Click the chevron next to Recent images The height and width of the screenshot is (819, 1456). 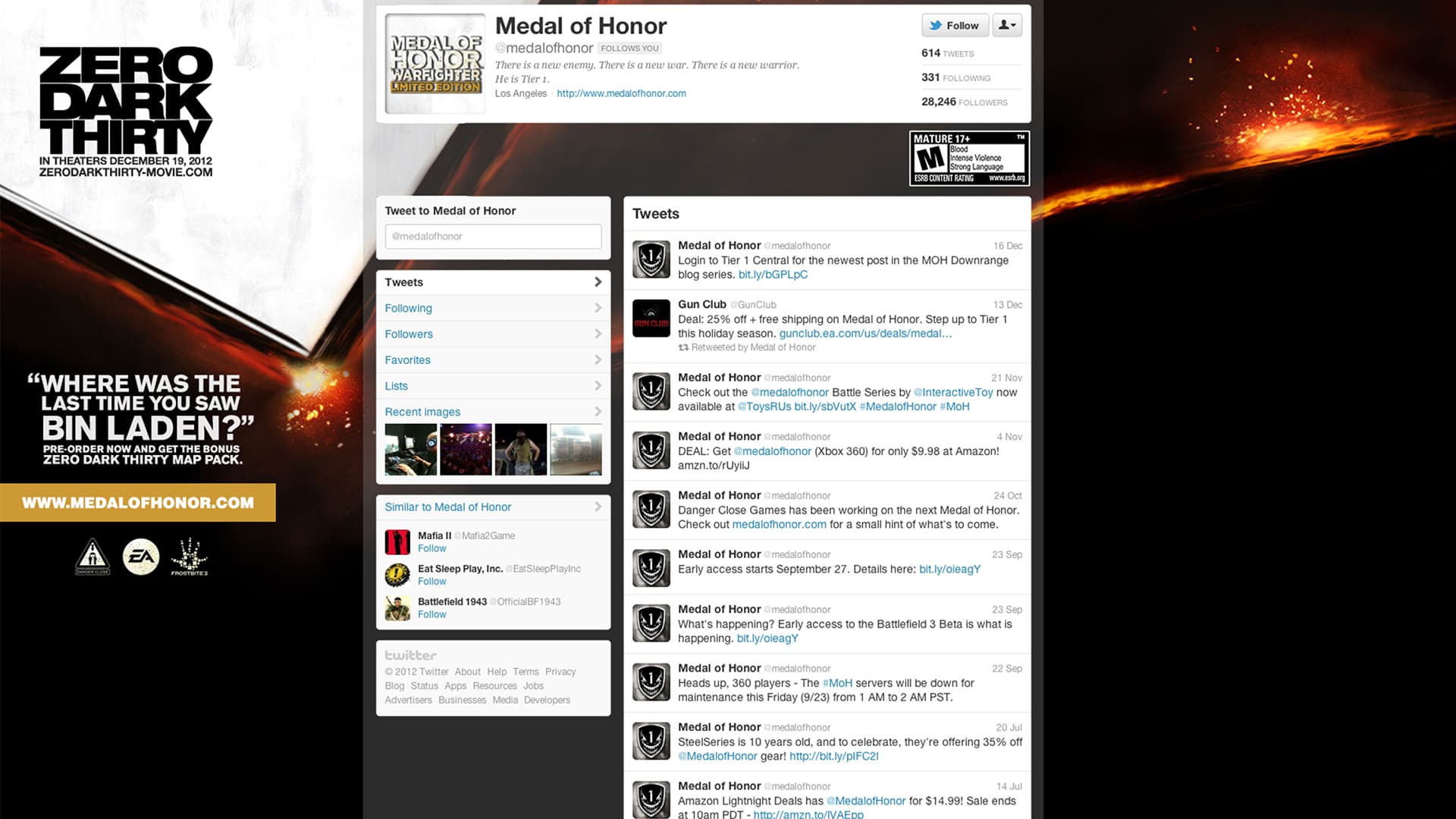[x=598, y=412]
